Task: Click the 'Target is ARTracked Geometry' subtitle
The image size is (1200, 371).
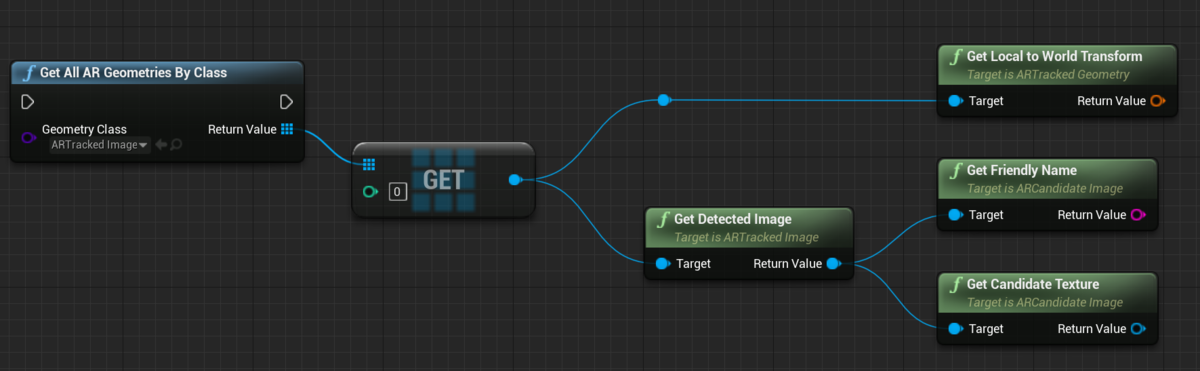Action: point(1048,74)
